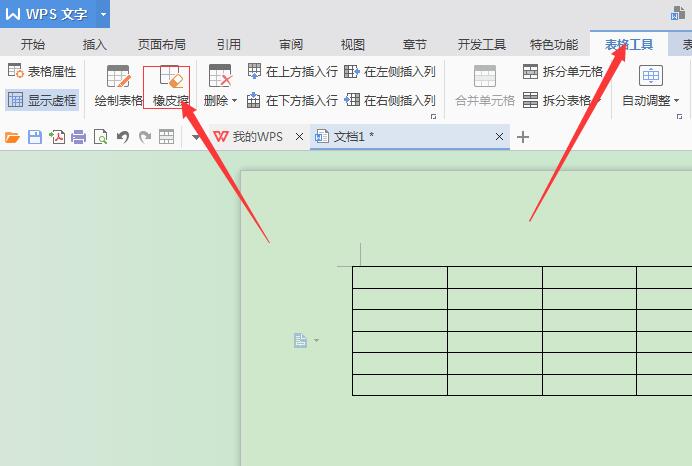Undo the last action

pyautogui.click(x=123, y=137)
